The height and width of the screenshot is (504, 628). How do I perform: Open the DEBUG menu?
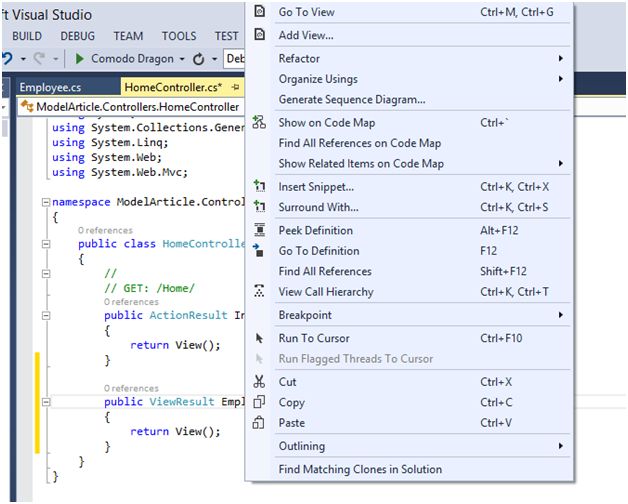click(78, 36)
